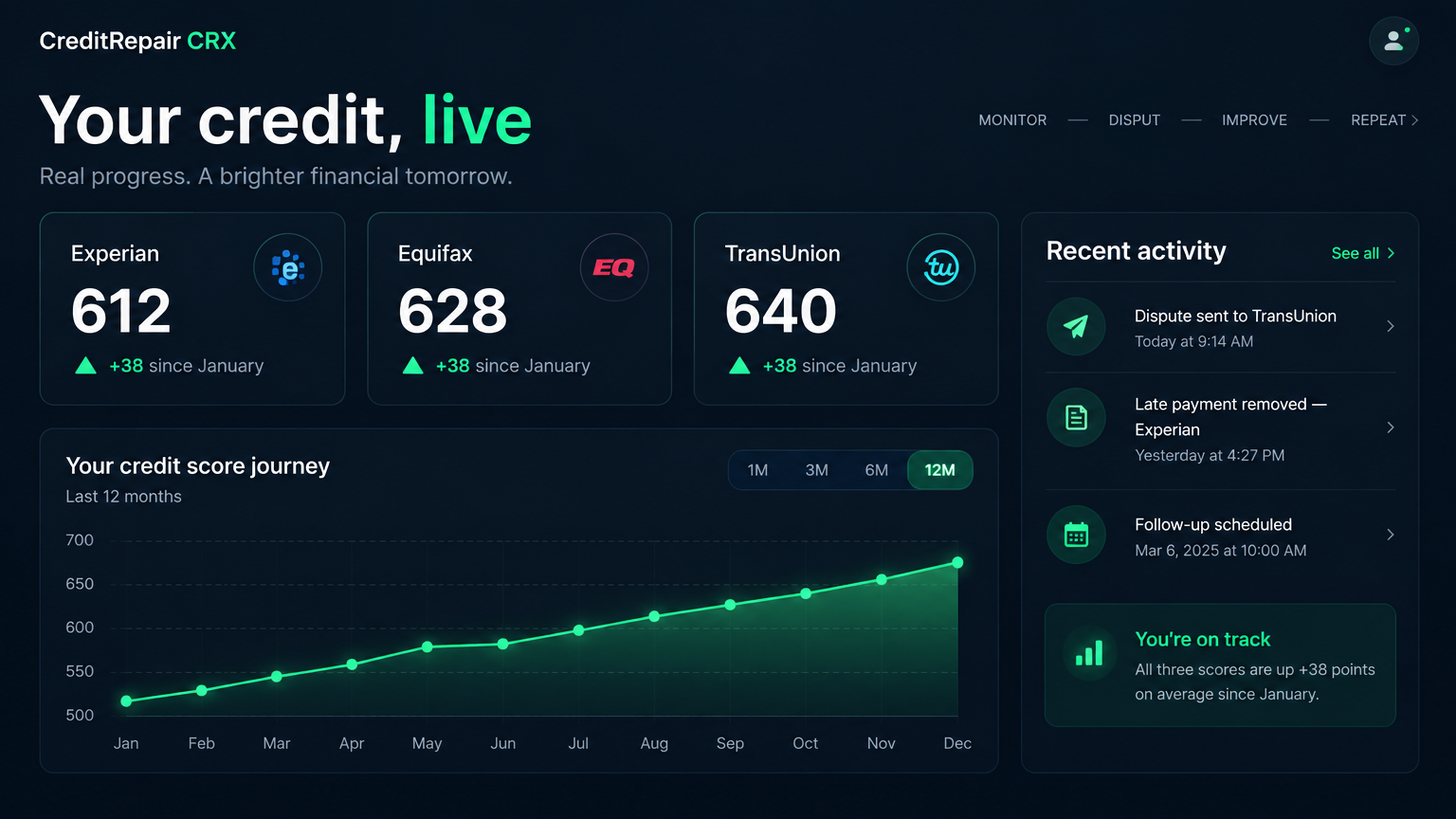Select the 6M time range
This screenshot has height=819, width=1456.
[x=877, y=470]
